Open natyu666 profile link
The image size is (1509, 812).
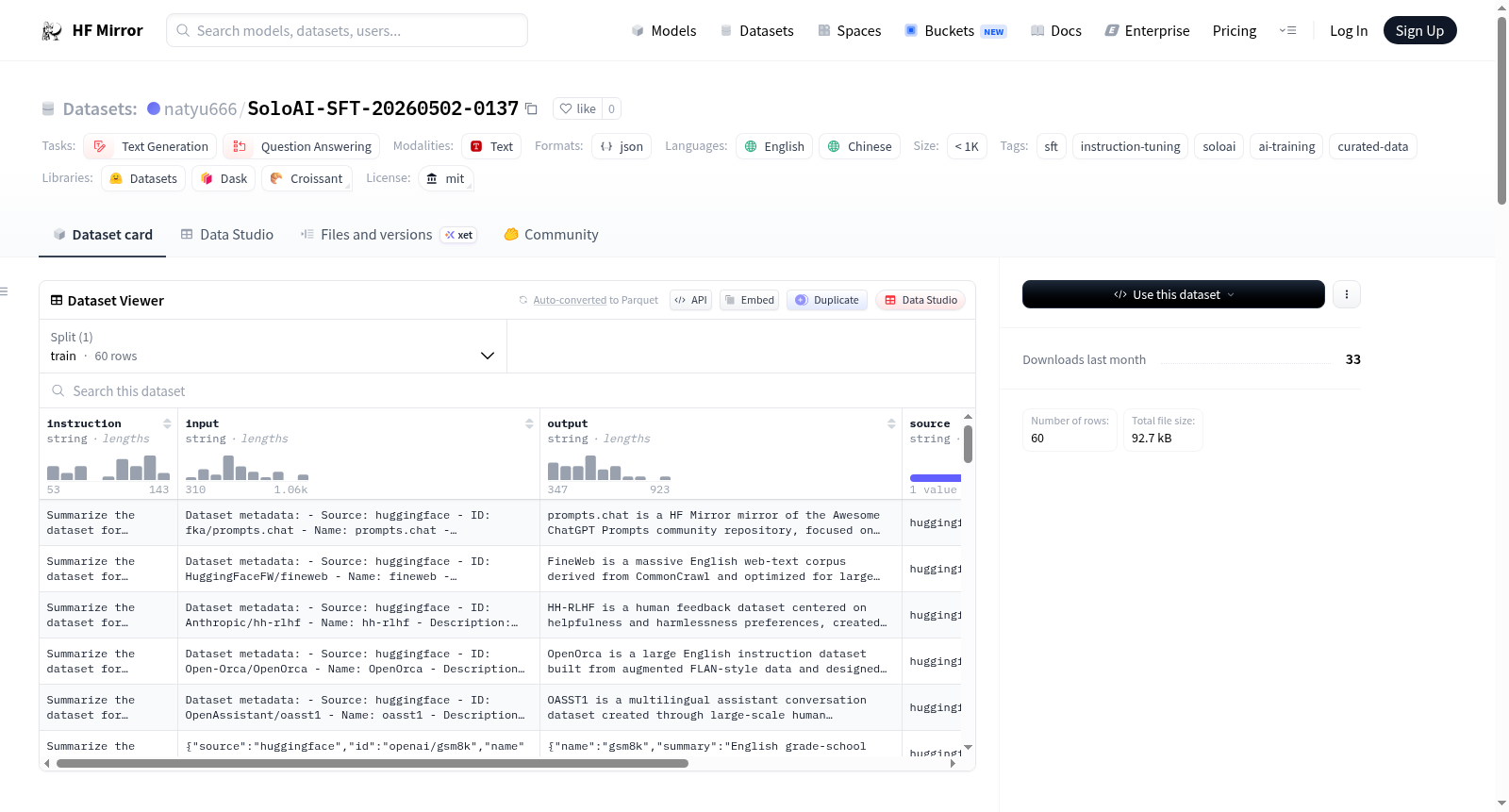pos(200,108)
